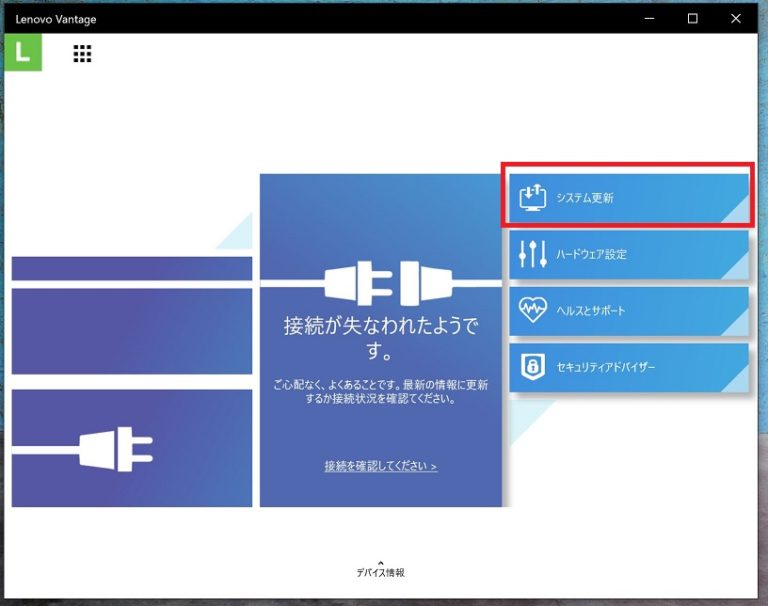This screenshot has height=606, width=768.
Task: Follow the 接続を確認してください link
Action: coord(381,466)
